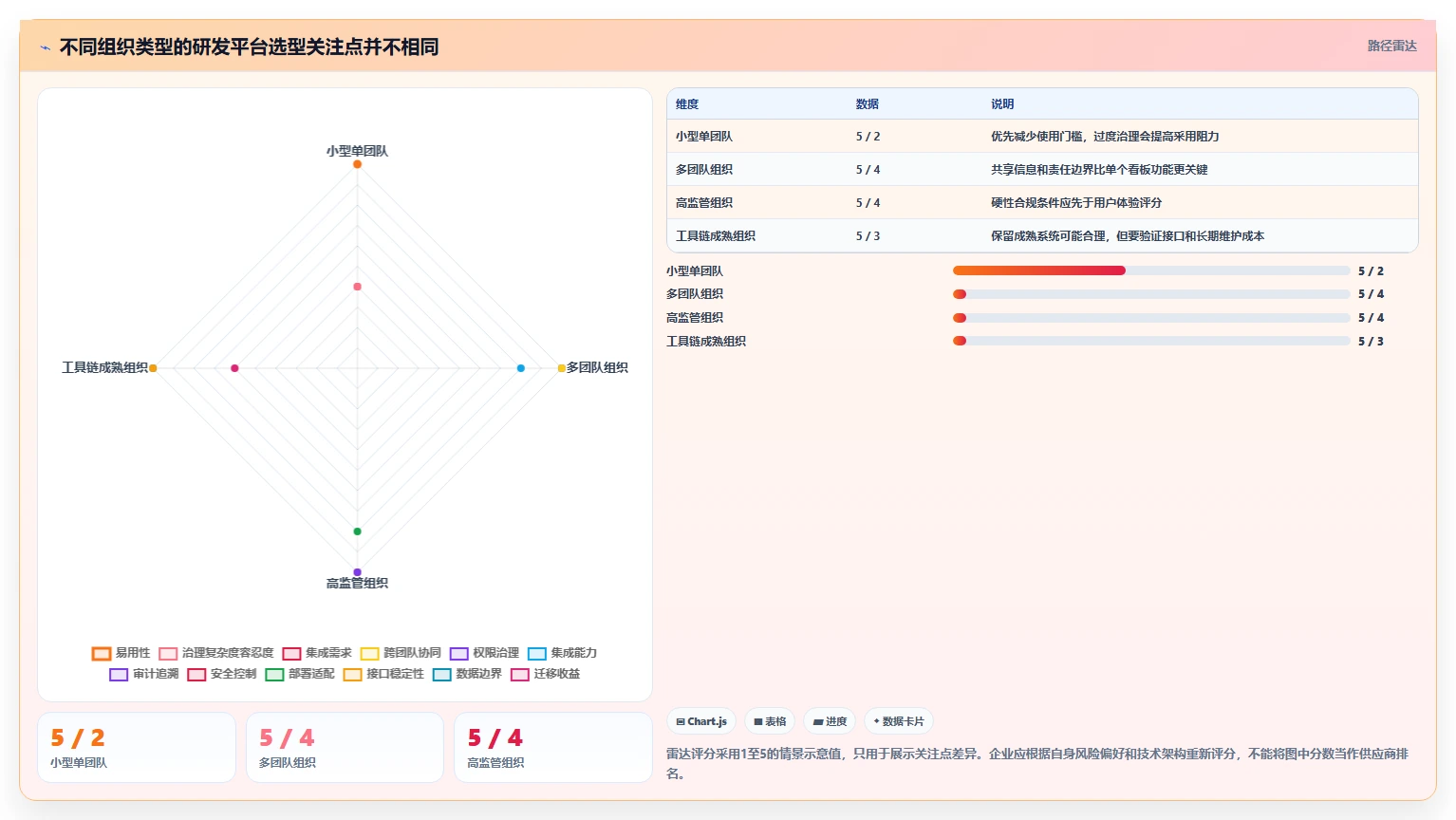Click the orange point beside 工具链成熟组织 label

pyautogui.click(x=153, y=368)
